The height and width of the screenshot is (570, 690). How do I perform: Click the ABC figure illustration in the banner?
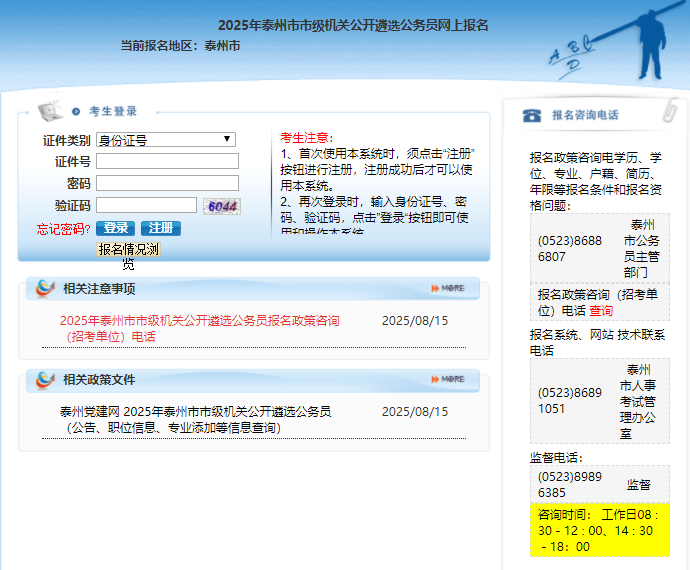tap(620, 45)
